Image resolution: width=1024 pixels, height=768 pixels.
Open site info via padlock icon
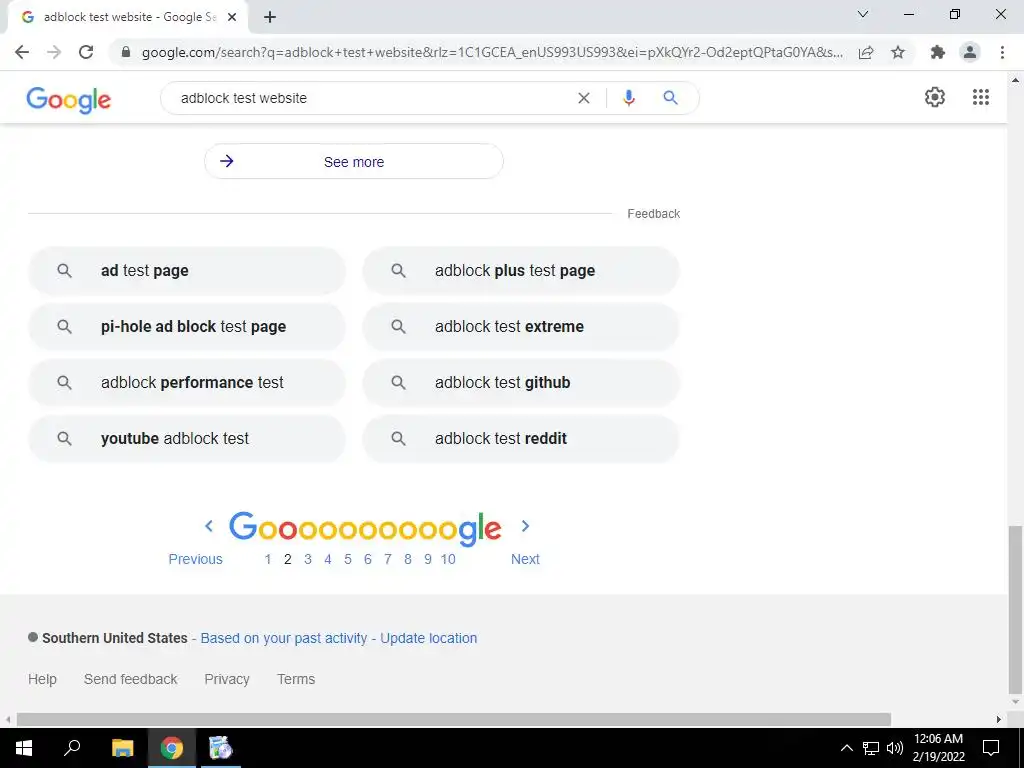[126, 52]
